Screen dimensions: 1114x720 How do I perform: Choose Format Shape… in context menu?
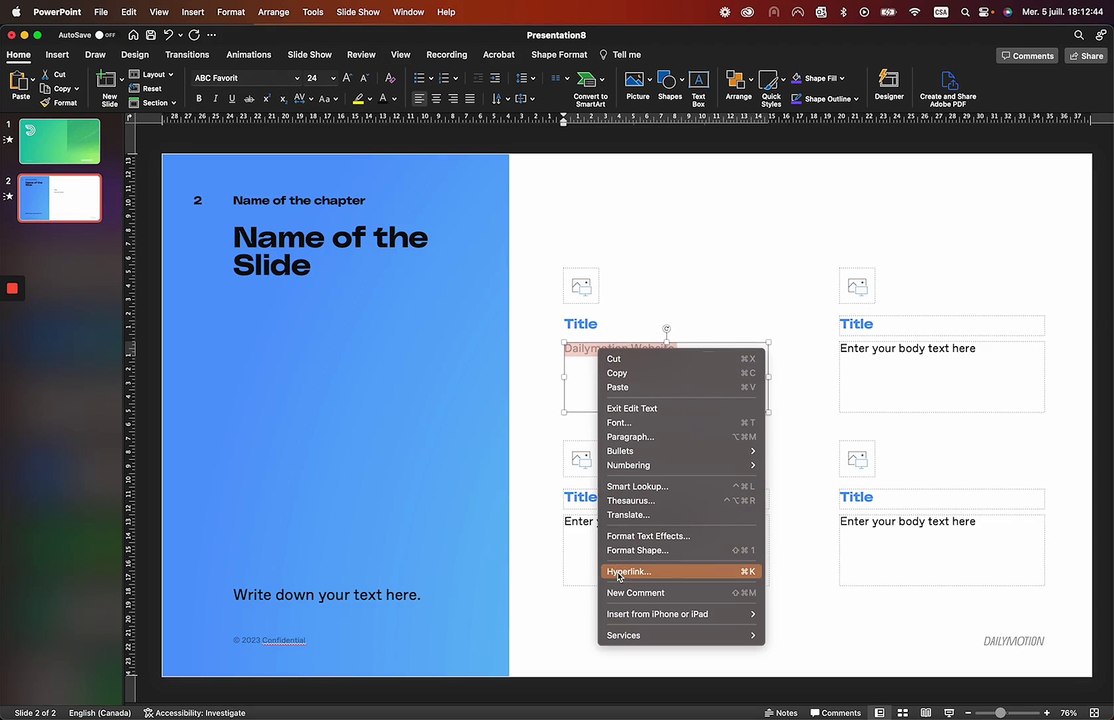point(681,550)
